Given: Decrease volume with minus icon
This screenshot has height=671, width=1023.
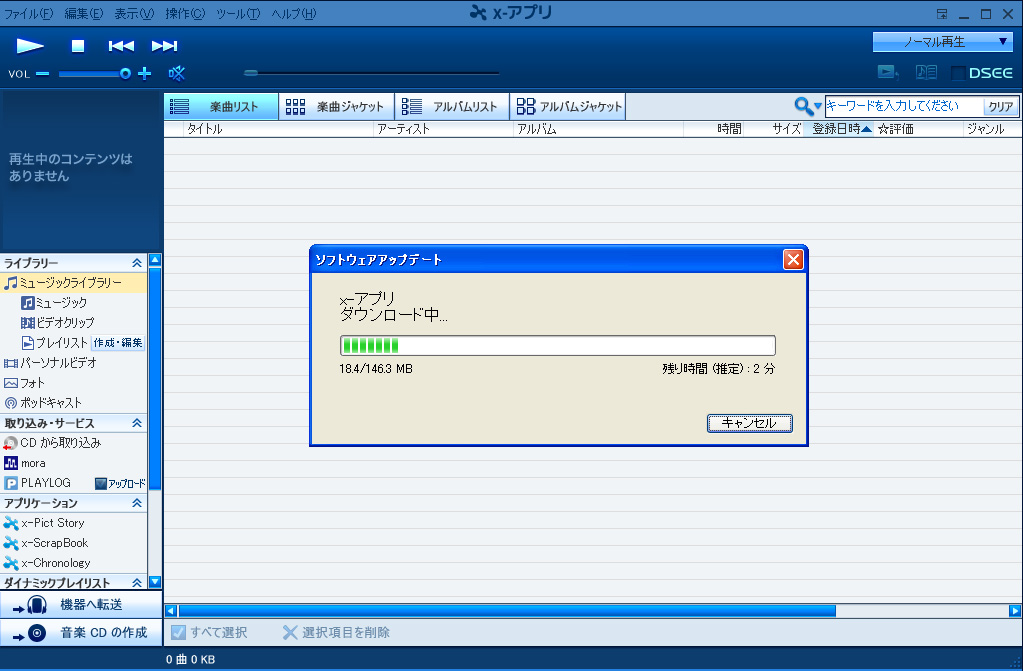Looking at the screenshot, I should (42, 74).
